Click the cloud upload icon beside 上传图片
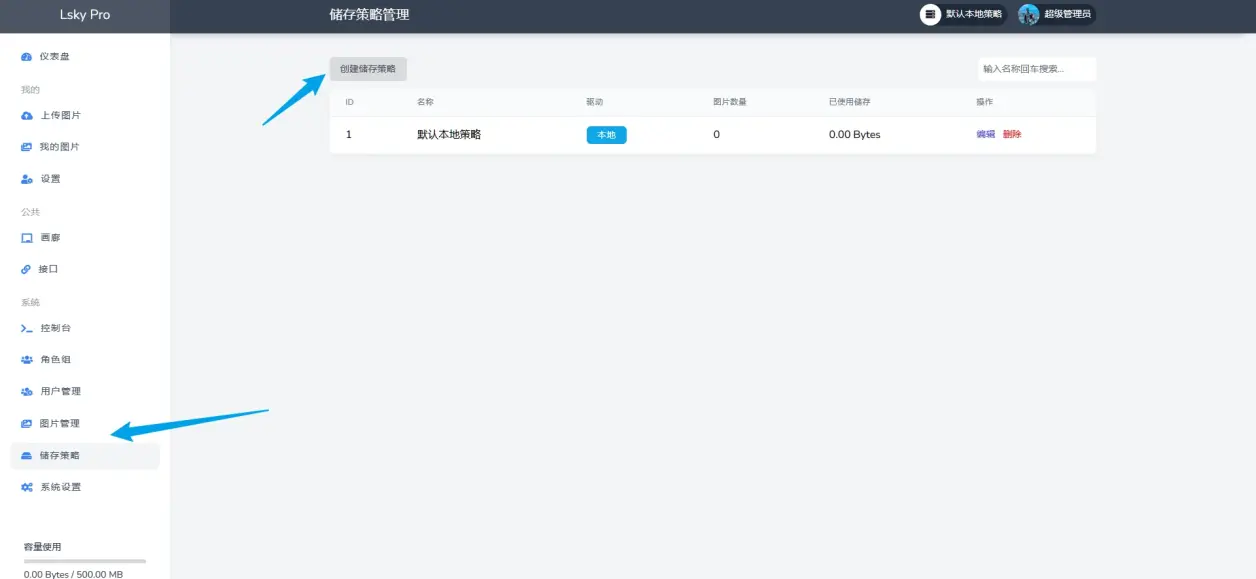 coord(27,116)
